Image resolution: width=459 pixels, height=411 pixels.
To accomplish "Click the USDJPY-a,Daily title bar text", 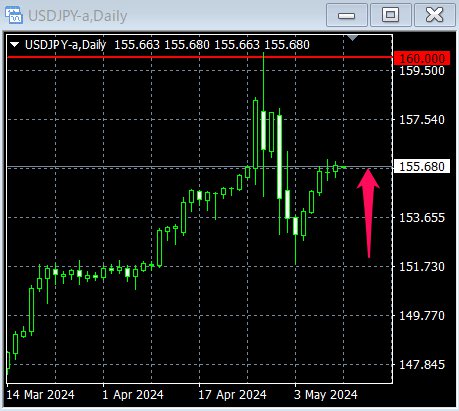I will coord(78,16).
